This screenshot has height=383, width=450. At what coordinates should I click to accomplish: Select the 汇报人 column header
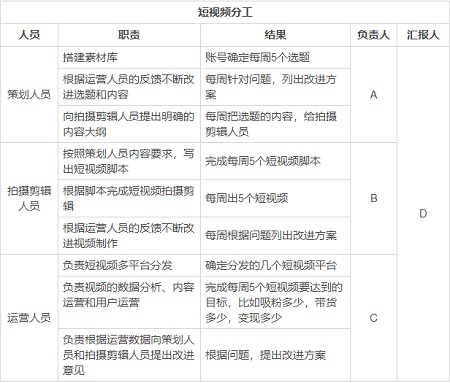(x=423, y=35)
